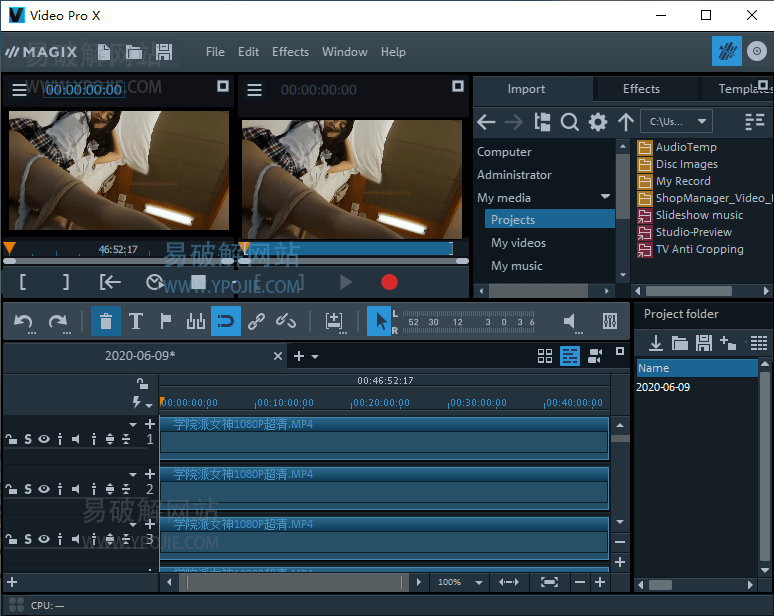Click the Undo arrow

23,322
